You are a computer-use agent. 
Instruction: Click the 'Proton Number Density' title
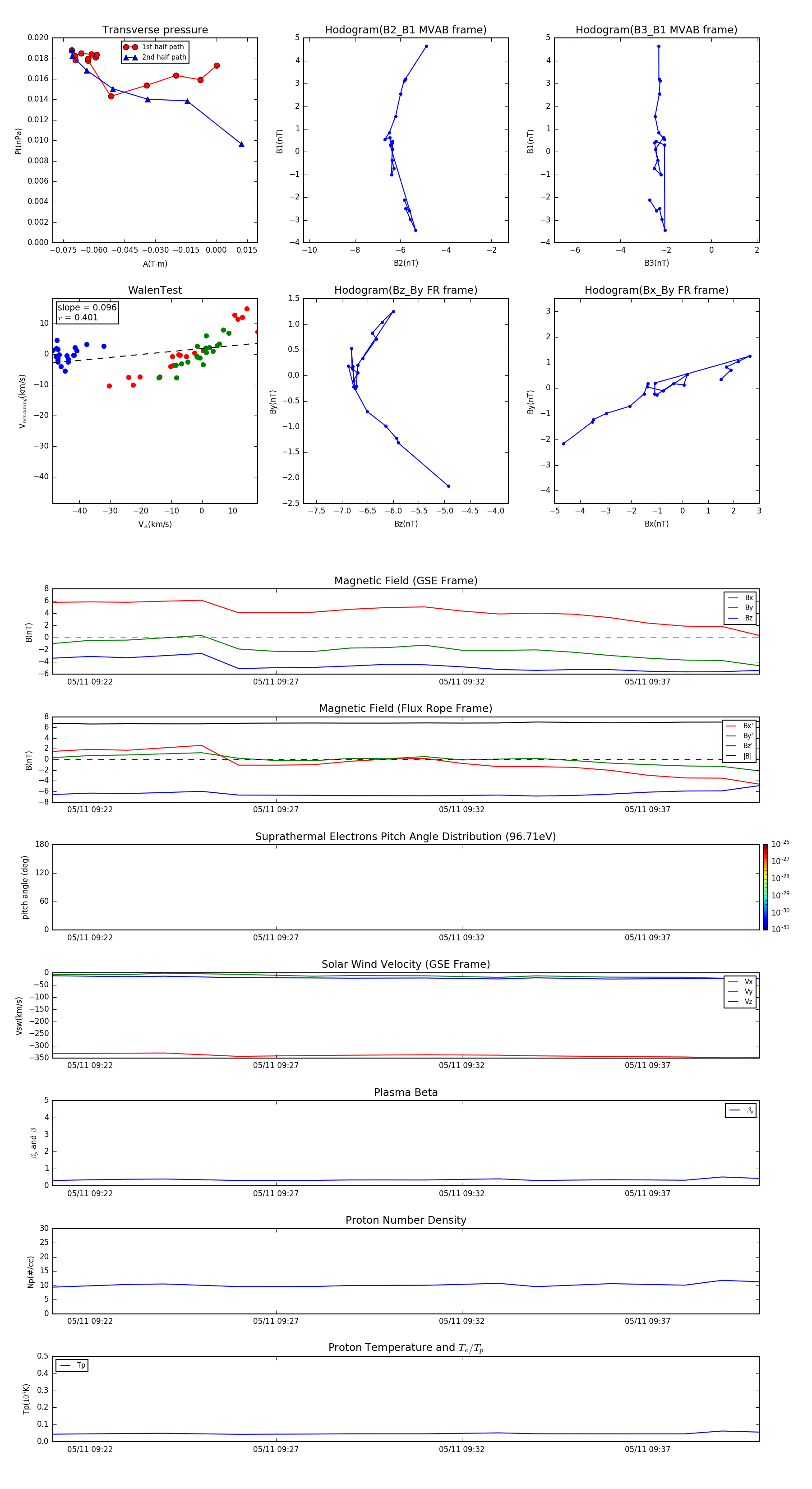pyautogui.click(x=406, y=1220)
